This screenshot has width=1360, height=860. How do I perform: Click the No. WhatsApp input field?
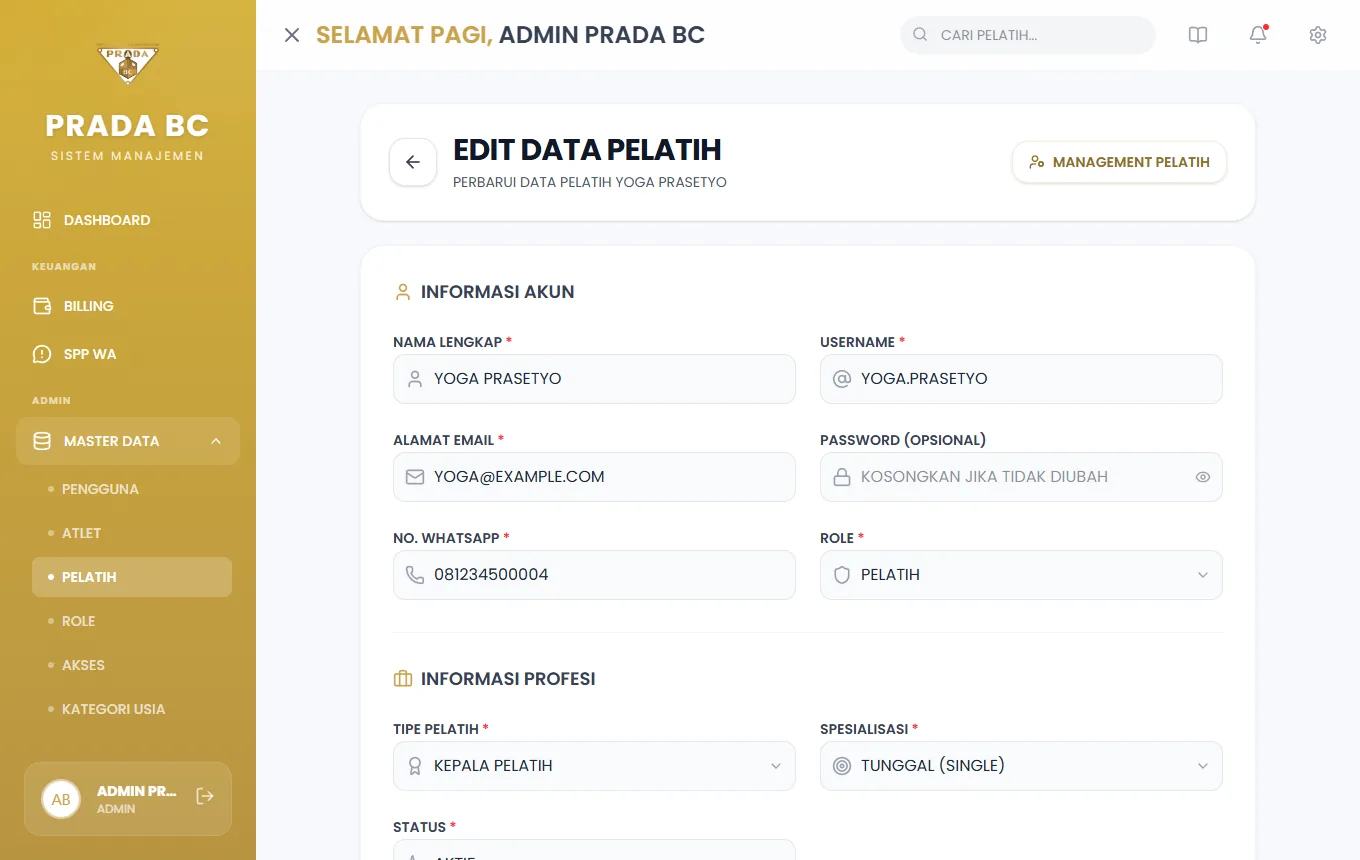coord(594,575)
